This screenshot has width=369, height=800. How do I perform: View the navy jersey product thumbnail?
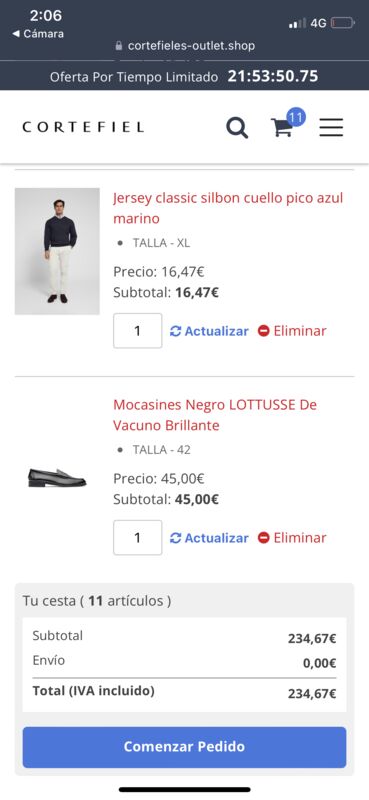tap(57, 251)
